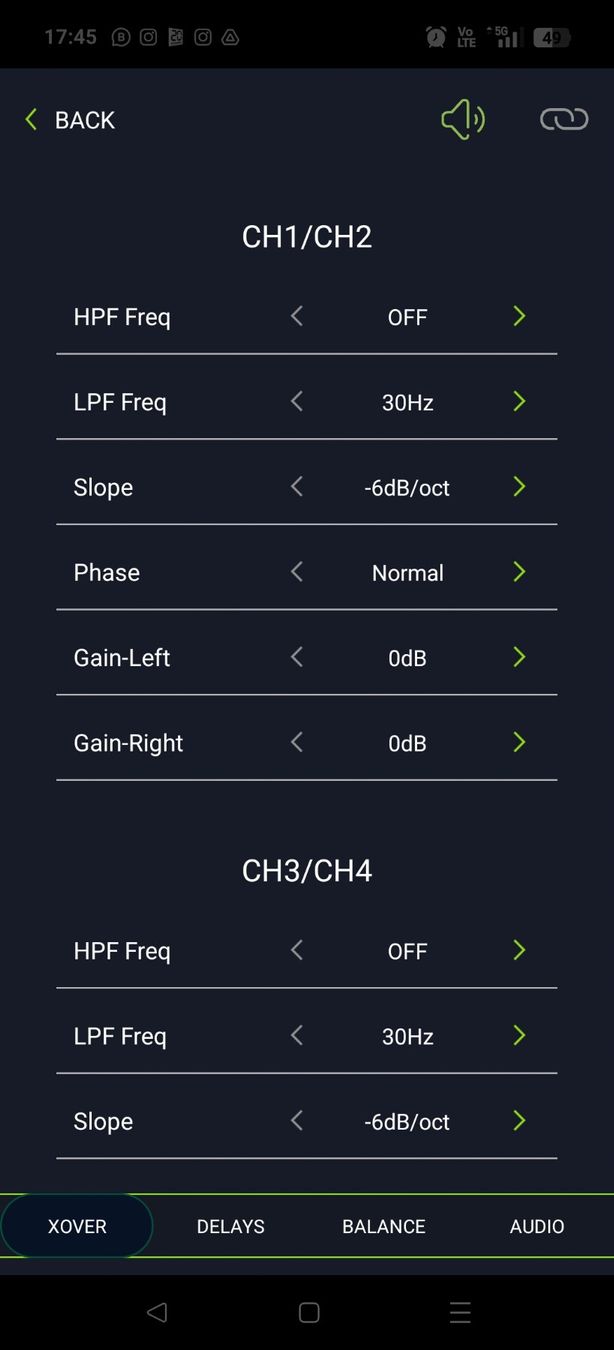Image resolution: width=614 pixels, height=1350 pixels.
Task: Open the AUDIO tab
Action: pyautogui.click(x=537, y=1226)
